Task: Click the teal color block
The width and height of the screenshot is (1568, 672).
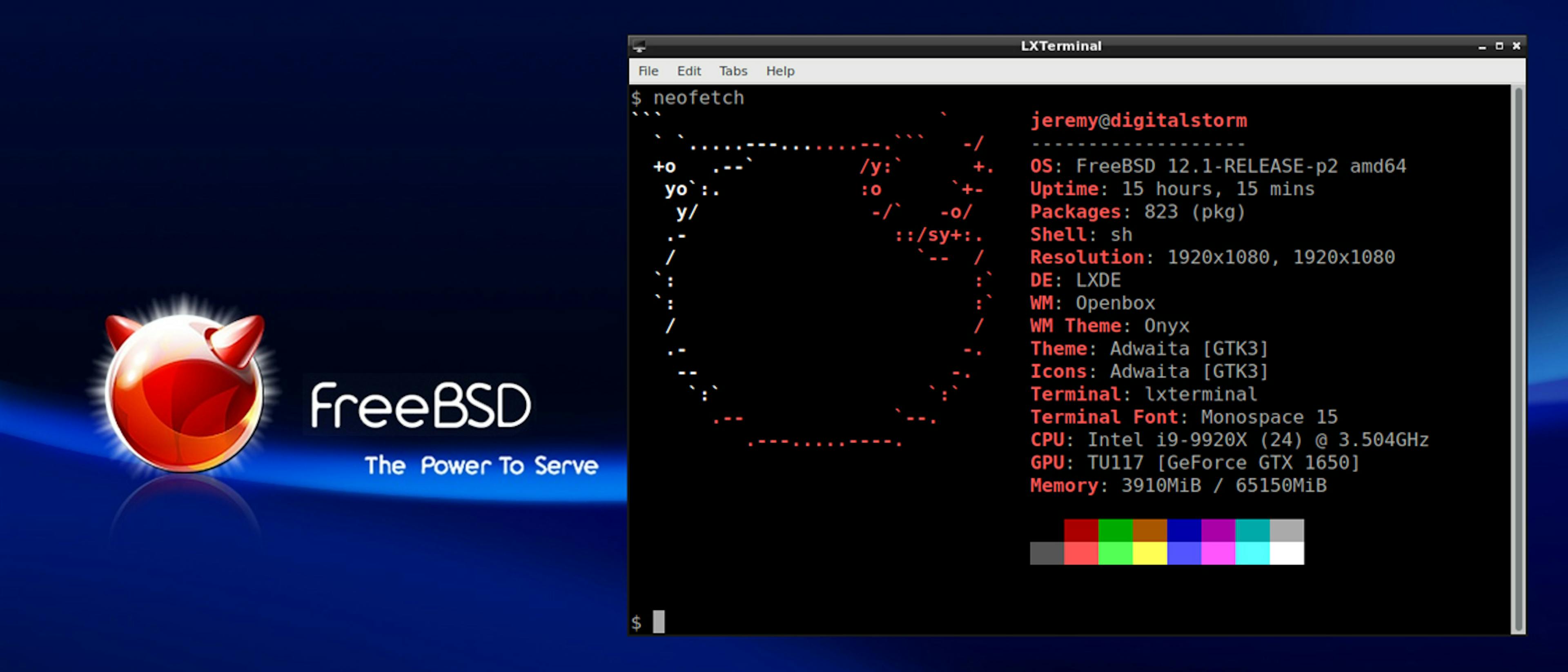Action: 1253,530
